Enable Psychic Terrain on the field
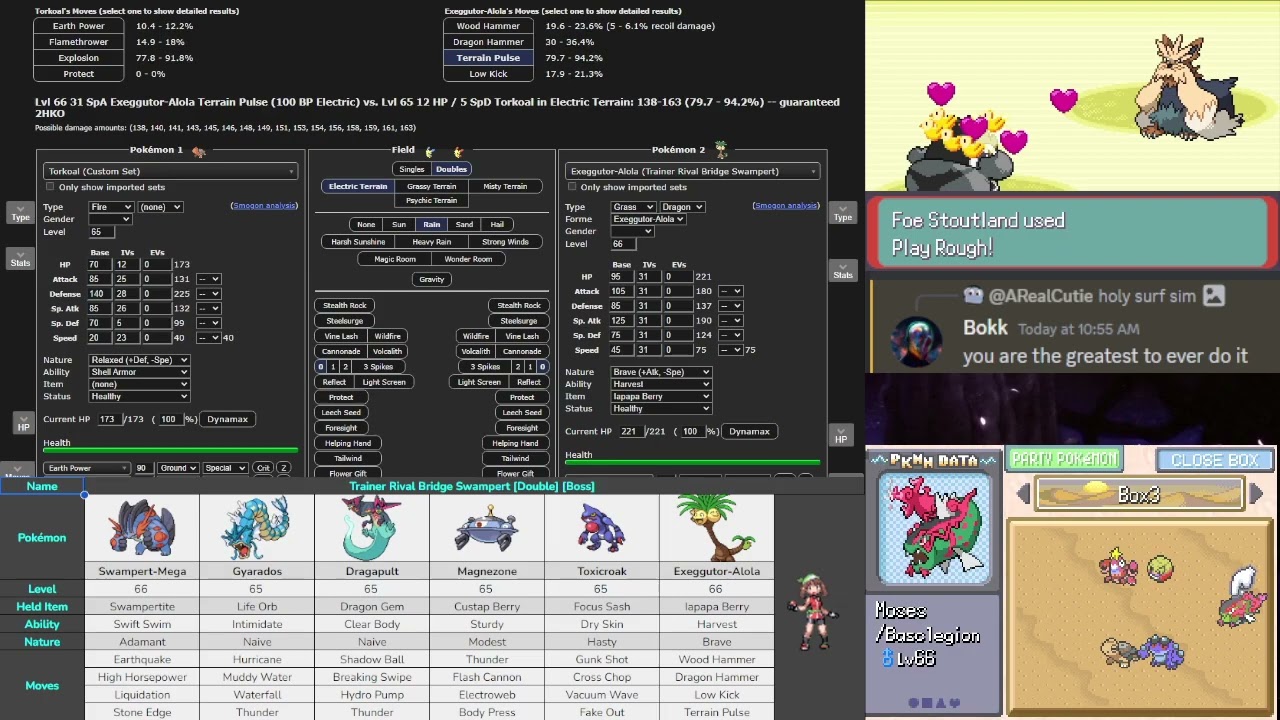Viewport: 1280px width, 720px height. [x=432, y=200]
